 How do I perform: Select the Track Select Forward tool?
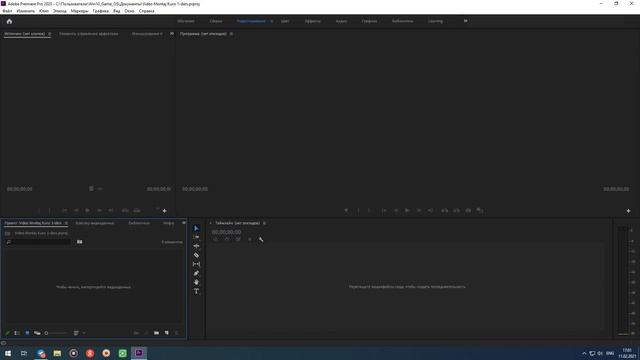click(196, 237)
